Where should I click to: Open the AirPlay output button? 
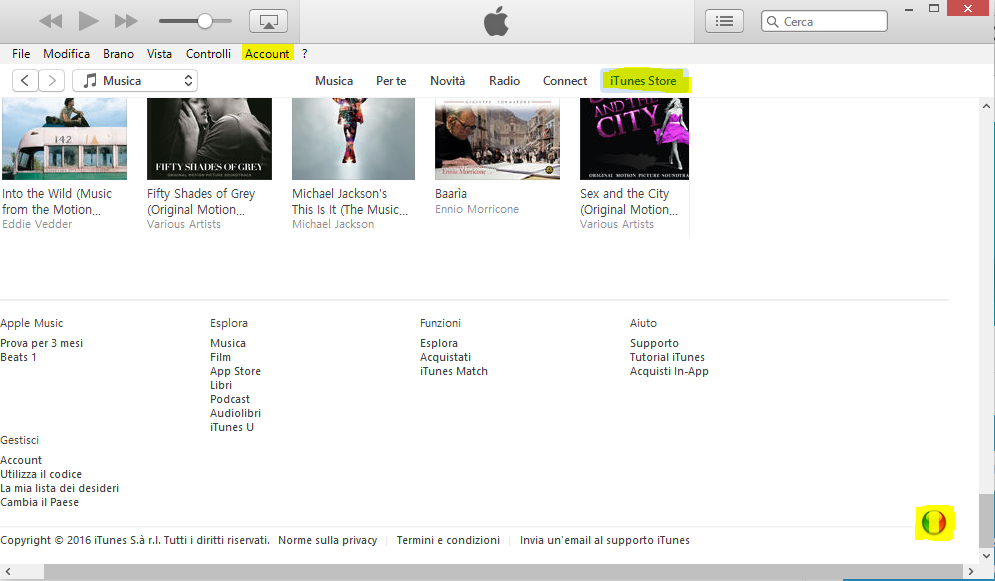coord(267,21)
